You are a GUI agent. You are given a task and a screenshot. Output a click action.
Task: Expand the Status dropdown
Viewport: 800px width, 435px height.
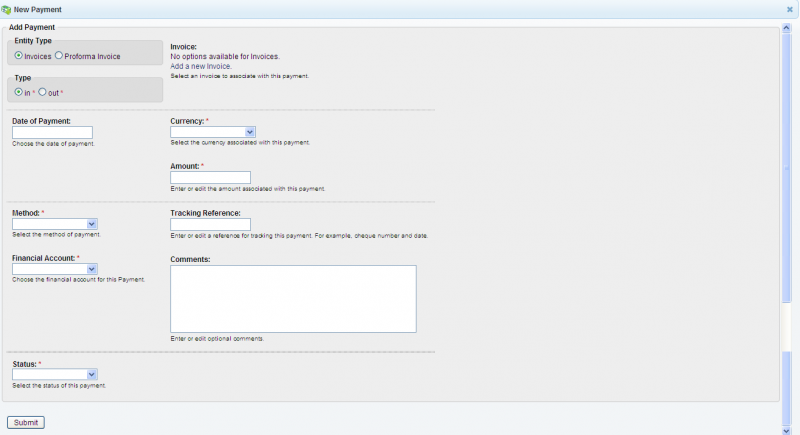[91, 375]
